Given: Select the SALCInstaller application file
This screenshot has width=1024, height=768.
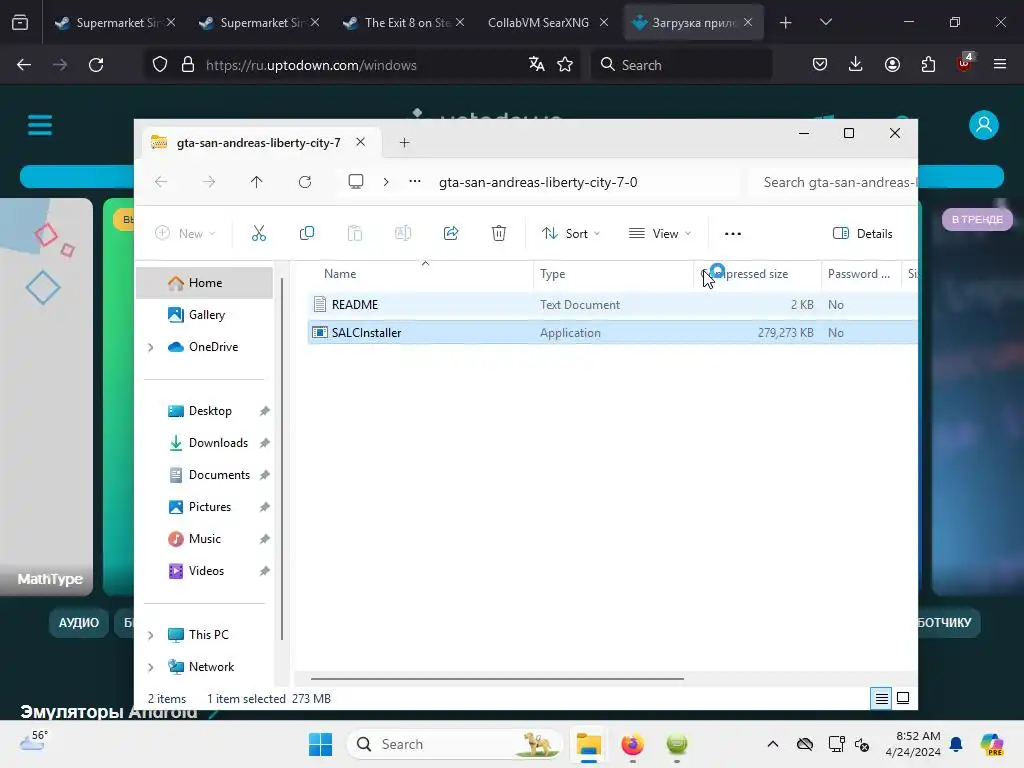Looking at the screenshot, I should click(x=612, y=332).
